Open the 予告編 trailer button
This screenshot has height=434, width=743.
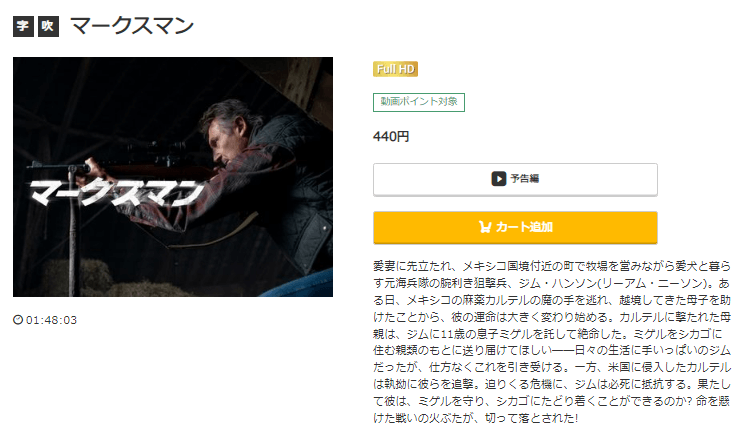[515, 179]
